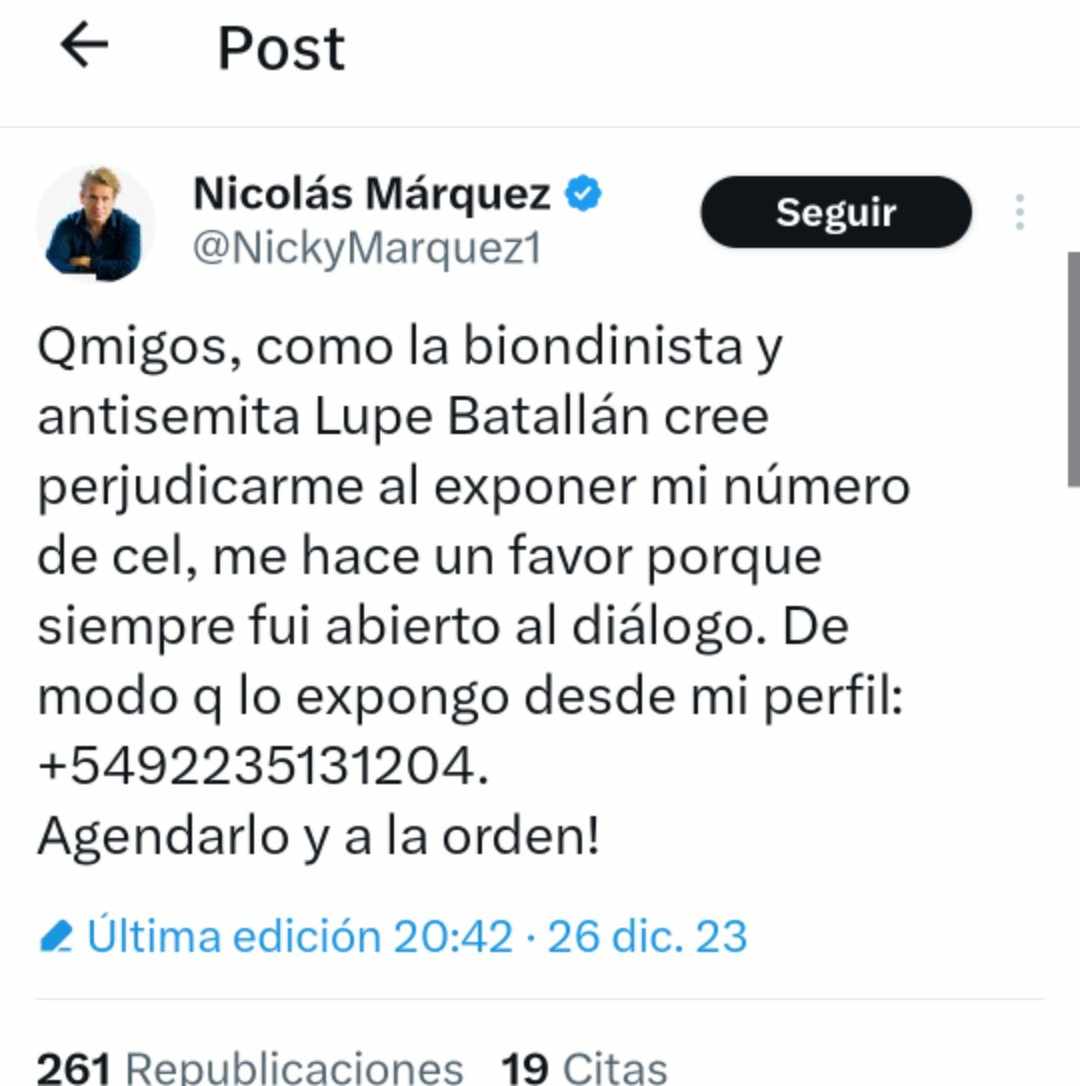The image size is (1080, 1086).
Task: Go back using the arrow icon
Action: tap(85, 44)
